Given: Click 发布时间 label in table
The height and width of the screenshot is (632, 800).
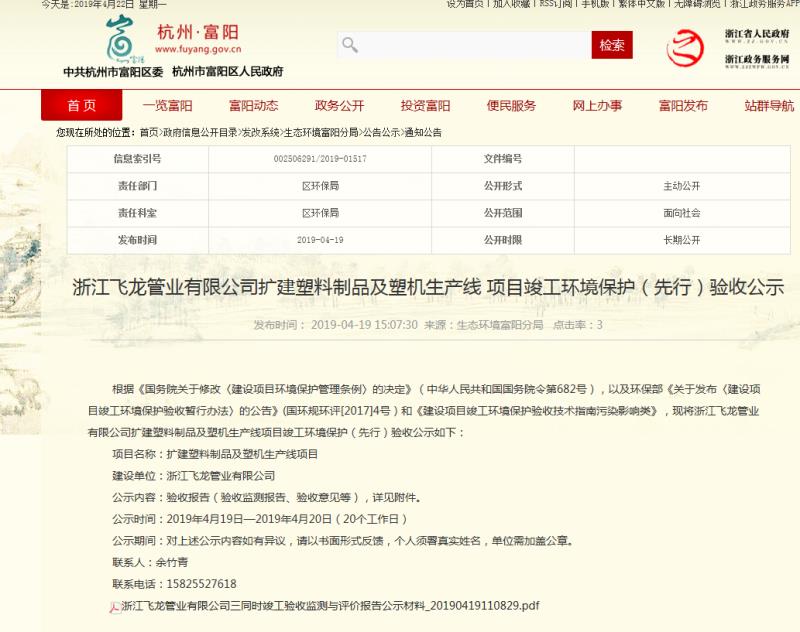Looking at the screenshot, I should pos(137,240).
